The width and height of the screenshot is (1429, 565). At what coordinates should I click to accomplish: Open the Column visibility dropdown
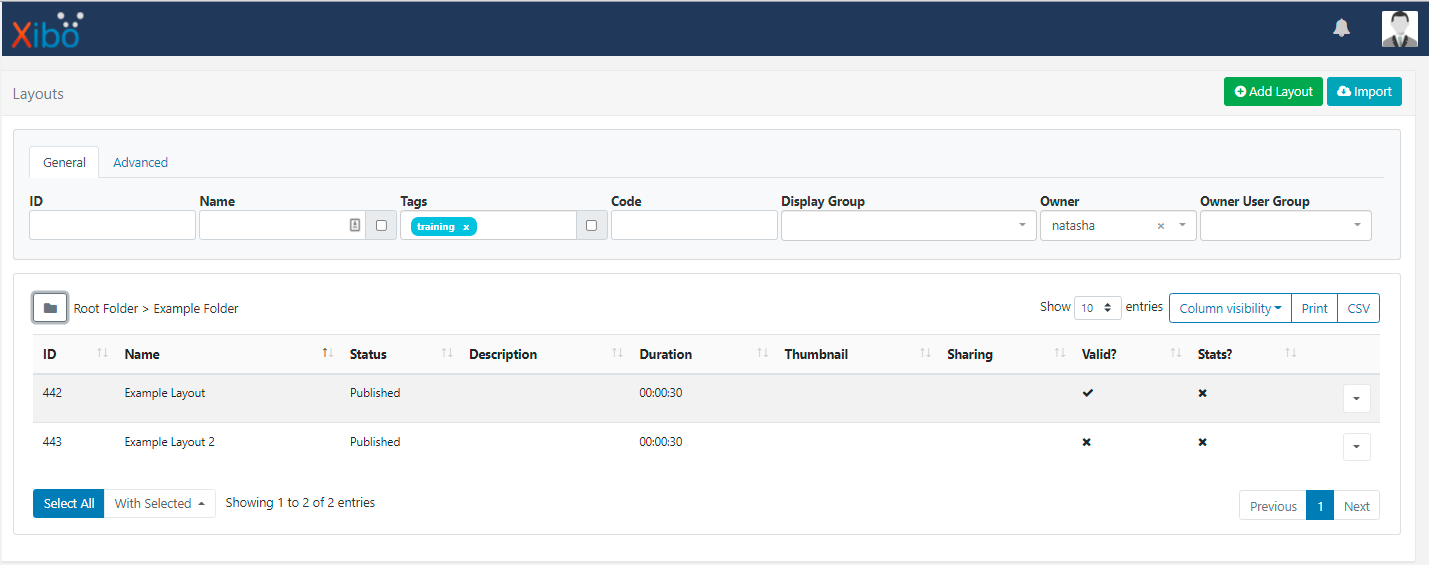[x=1230, y=308]
